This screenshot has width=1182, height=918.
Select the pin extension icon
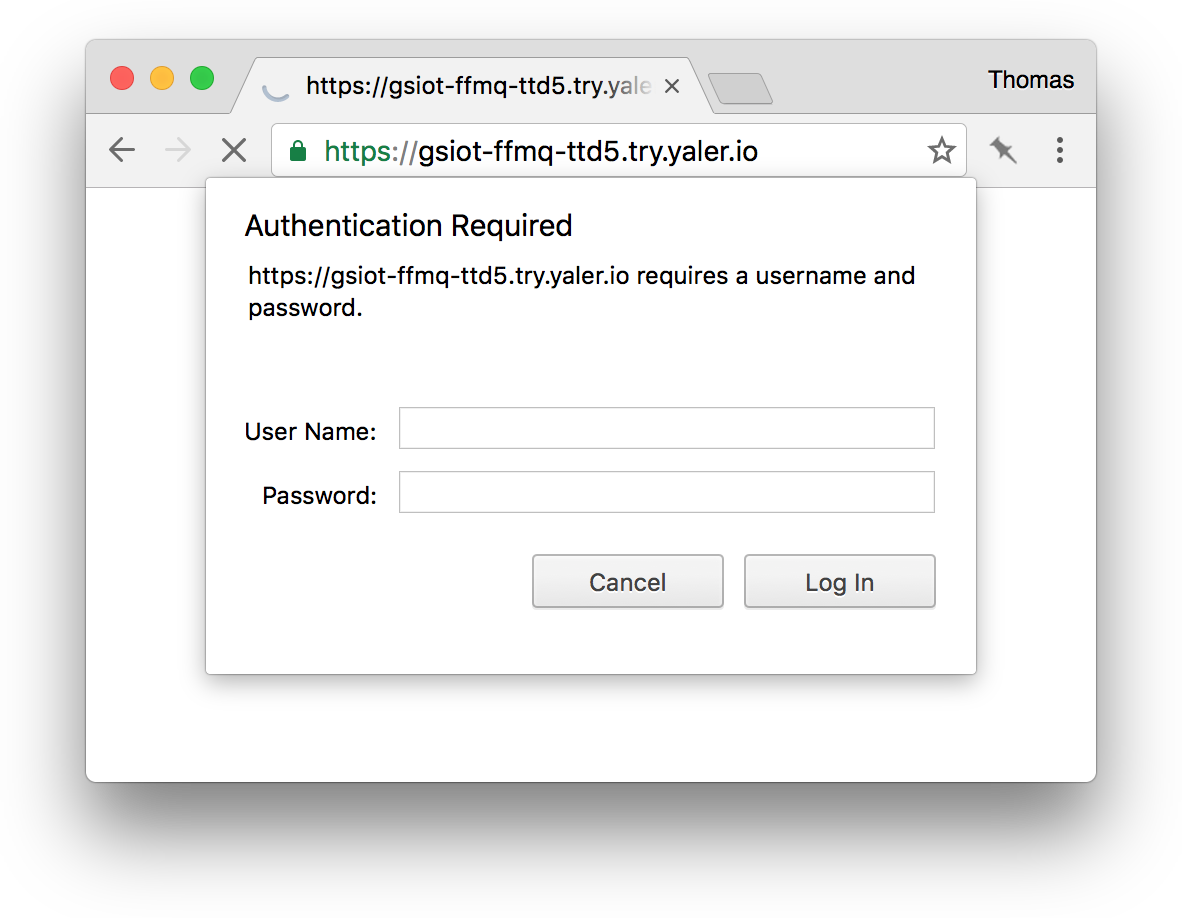point(1002,150)
